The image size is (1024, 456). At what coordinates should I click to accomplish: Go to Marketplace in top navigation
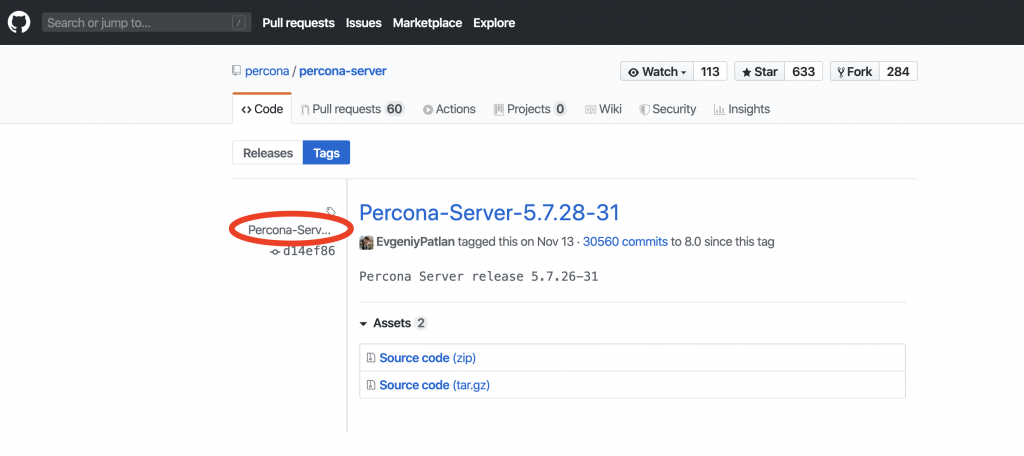point(426,22)
